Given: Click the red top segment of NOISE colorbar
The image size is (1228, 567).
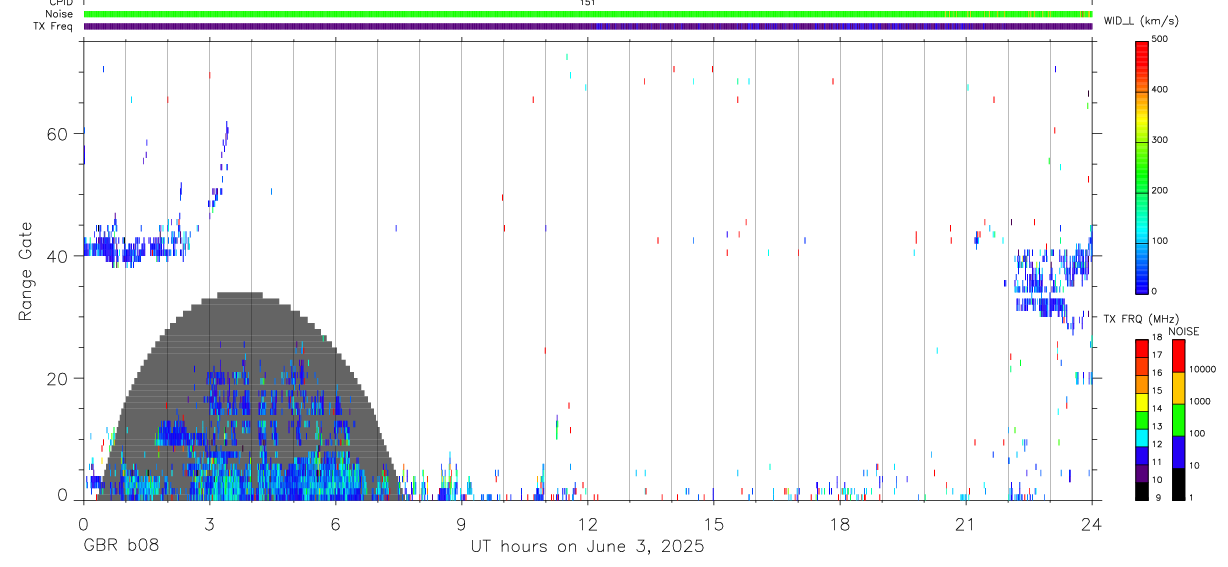Looking at the screenshot, I should (1178, 355).
